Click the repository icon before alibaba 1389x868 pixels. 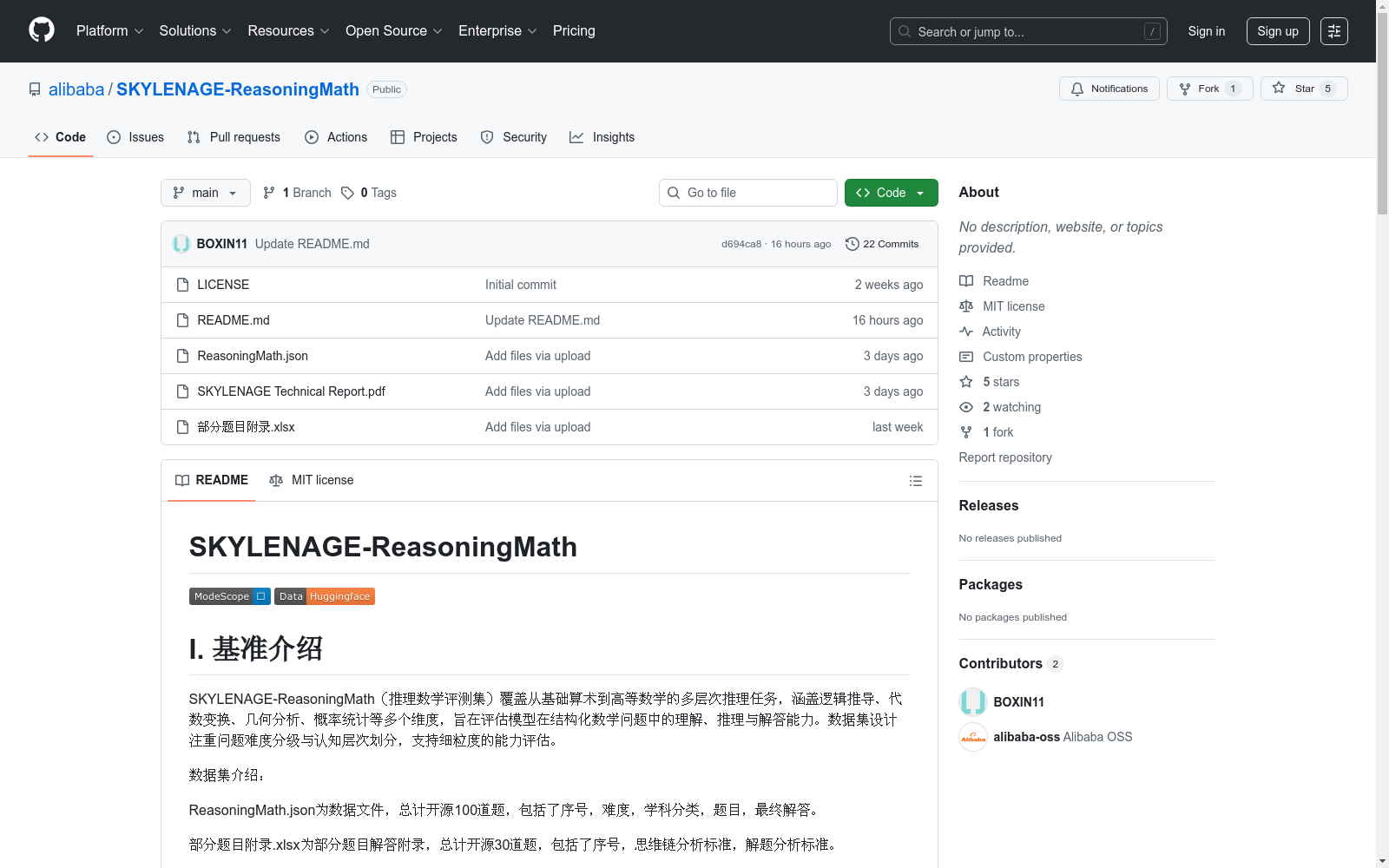pos(35,89)
